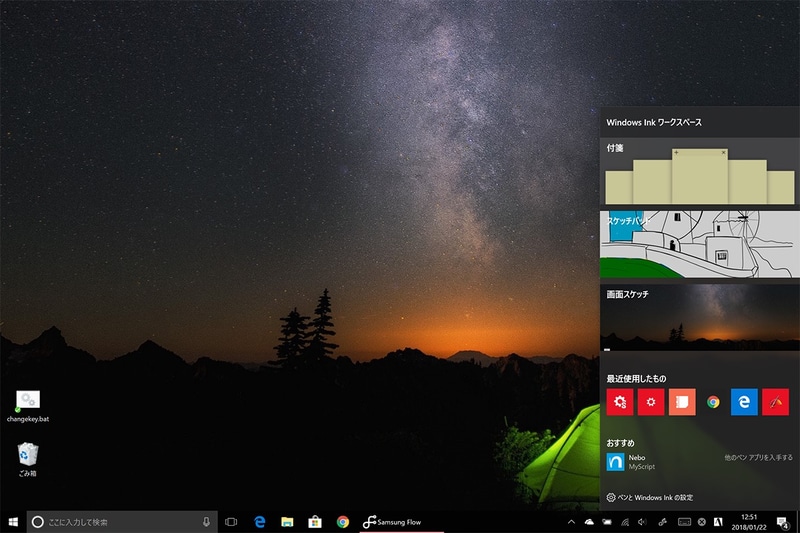Viewport: 800px width, 533px height.
Task: Open Edge from the taskbar
Action: coord(260,522)
